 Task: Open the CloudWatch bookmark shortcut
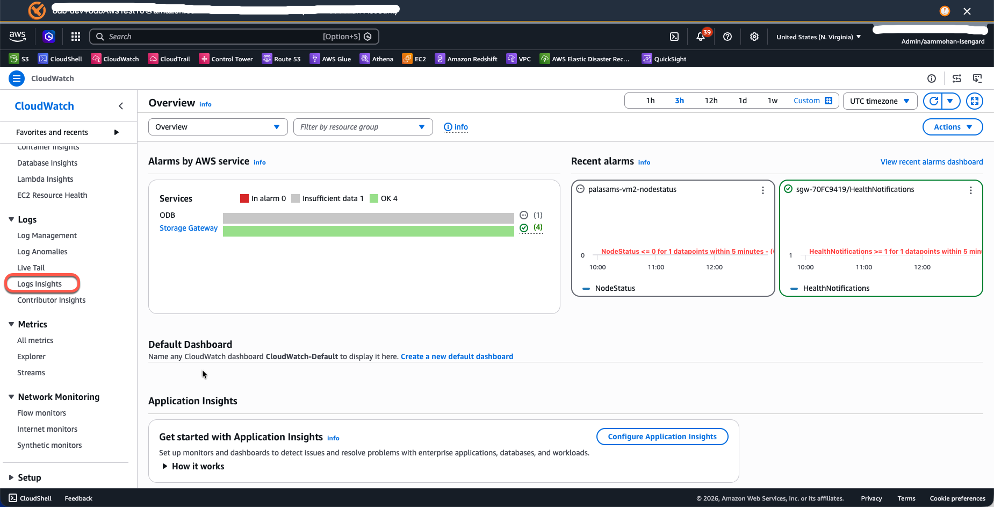coord(115,59)
